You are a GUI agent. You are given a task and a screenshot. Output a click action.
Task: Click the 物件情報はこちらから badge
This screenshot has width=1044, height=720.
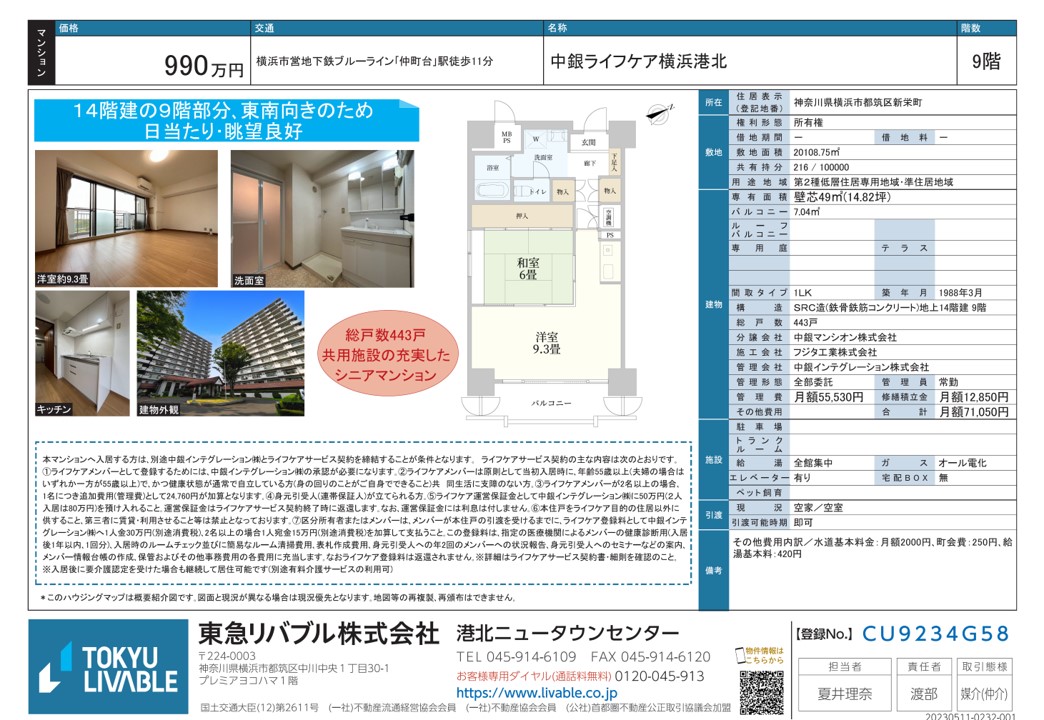762,653
